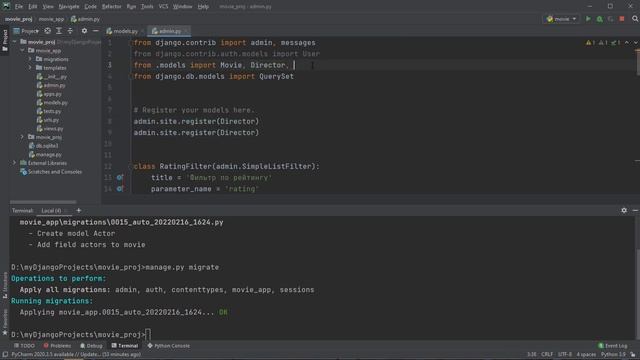Stop the running process with the red square

pyautogui.click(x=622, y=19)
